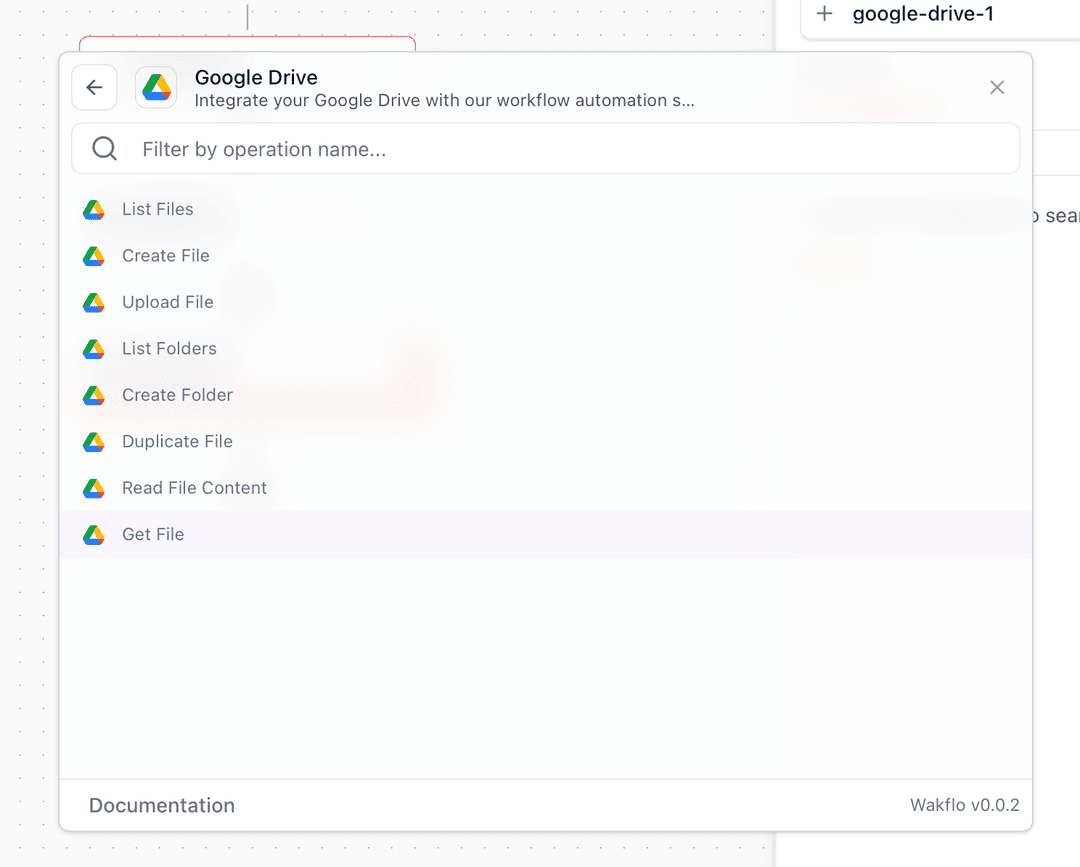Select the Read File Content operation
The image size is (1080, 867).
coord(194,488)
